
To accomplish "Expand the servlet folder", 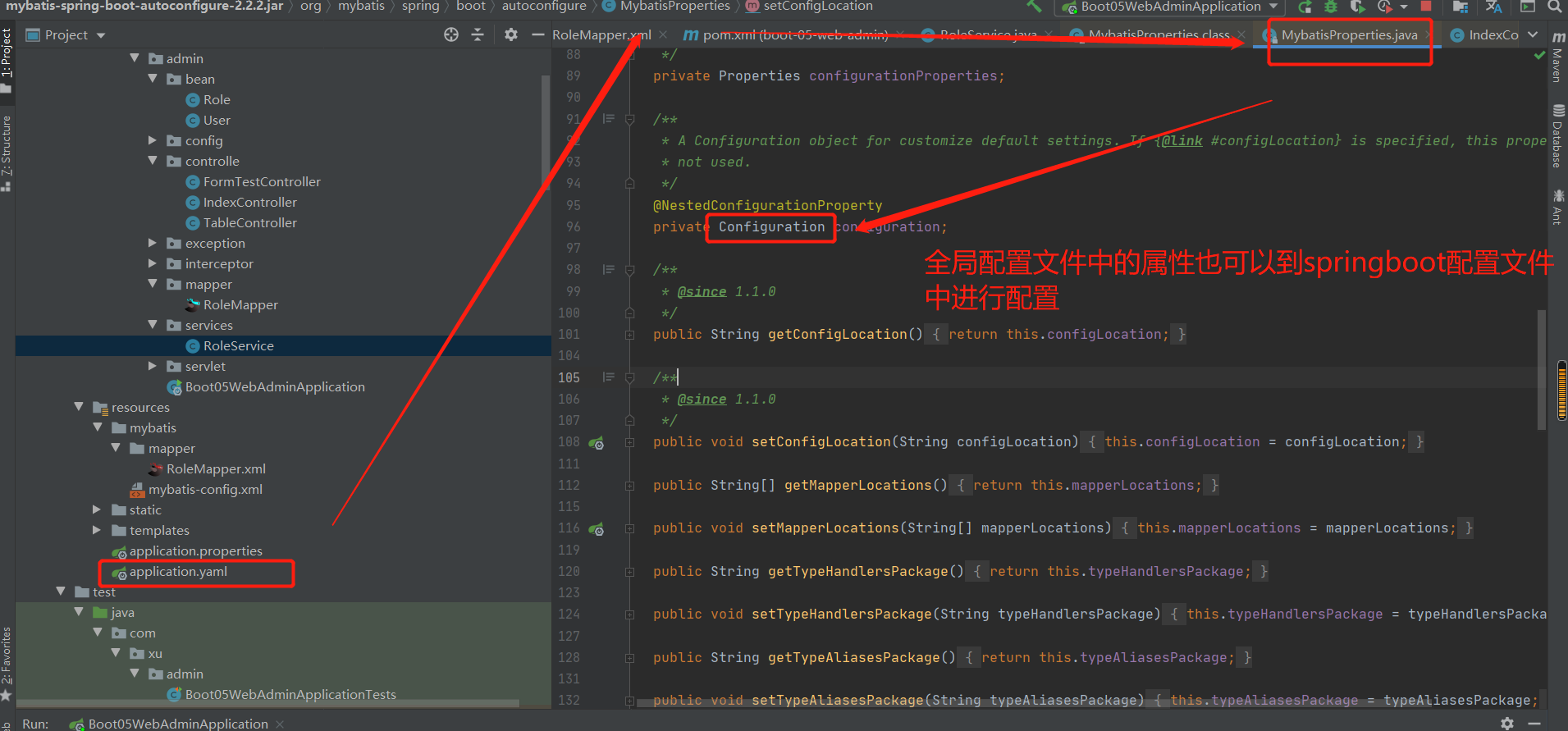I will click(153, 366).
